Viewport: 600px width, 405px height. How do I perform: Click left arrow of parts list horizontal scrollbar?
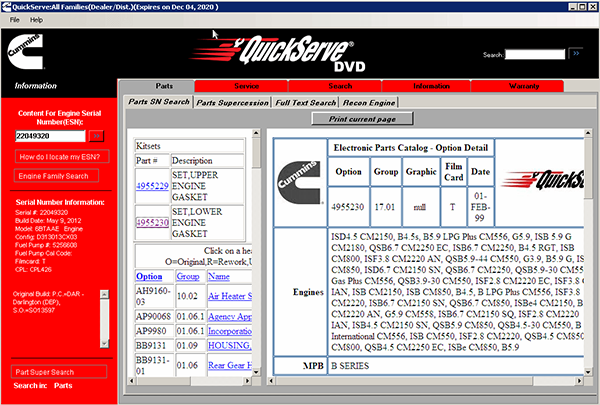click(132, 381)
